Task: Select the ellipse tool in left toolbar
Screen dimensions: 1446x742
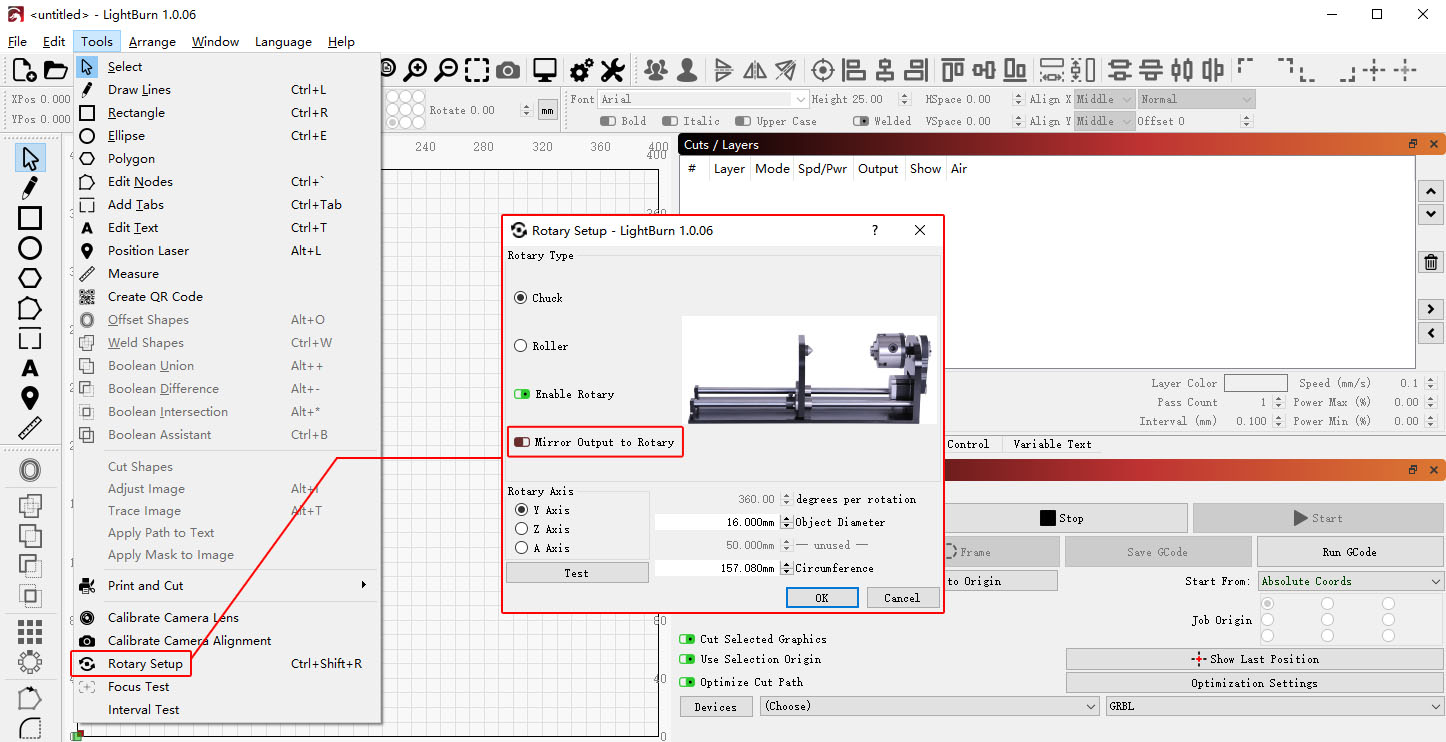Action: (30, 248)
